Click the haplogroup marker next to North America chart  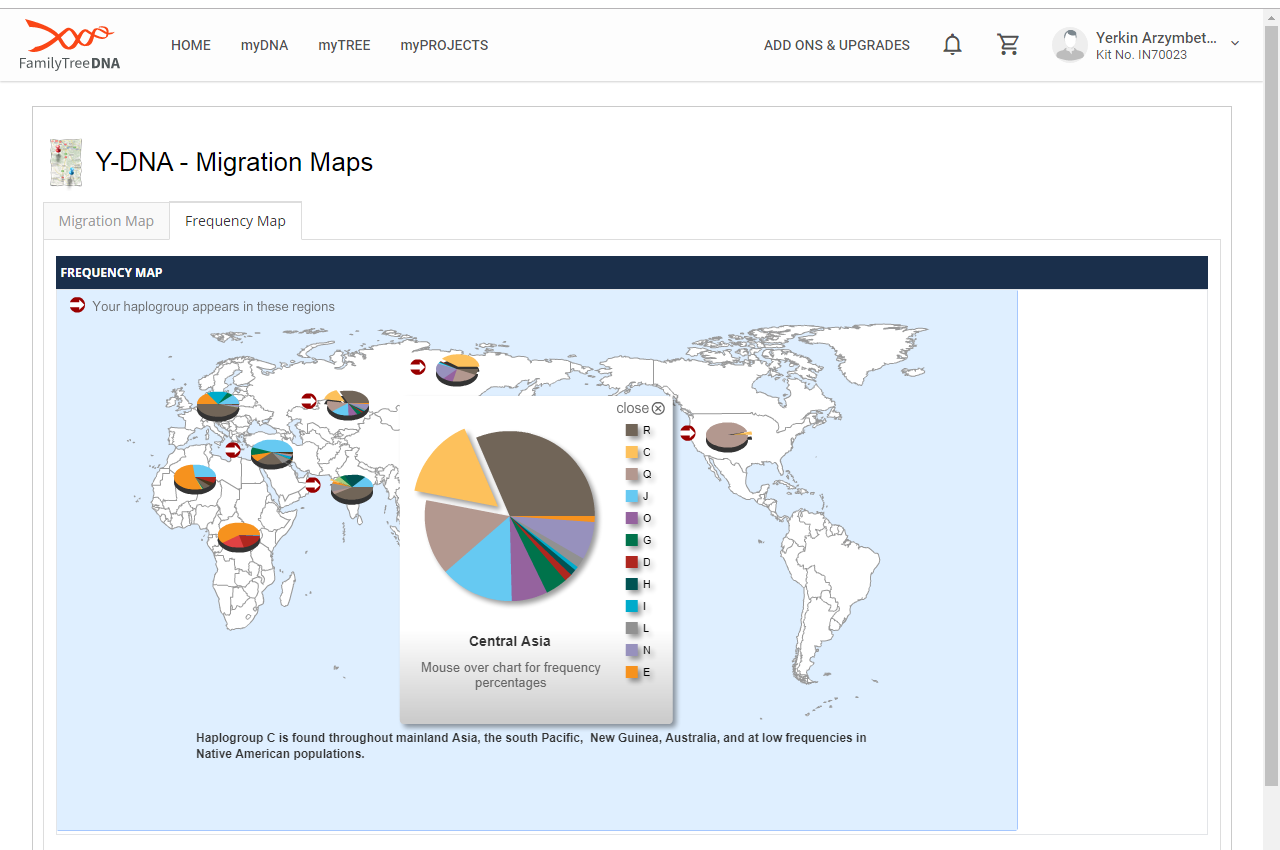(x=688, y=433)
